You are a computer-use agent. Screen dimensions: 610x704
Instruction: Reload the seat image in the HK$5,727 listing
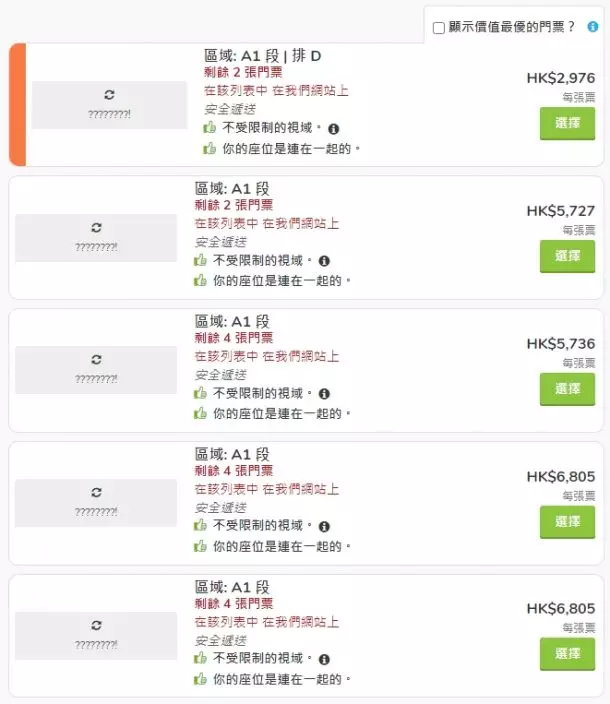tap(96, 226)
